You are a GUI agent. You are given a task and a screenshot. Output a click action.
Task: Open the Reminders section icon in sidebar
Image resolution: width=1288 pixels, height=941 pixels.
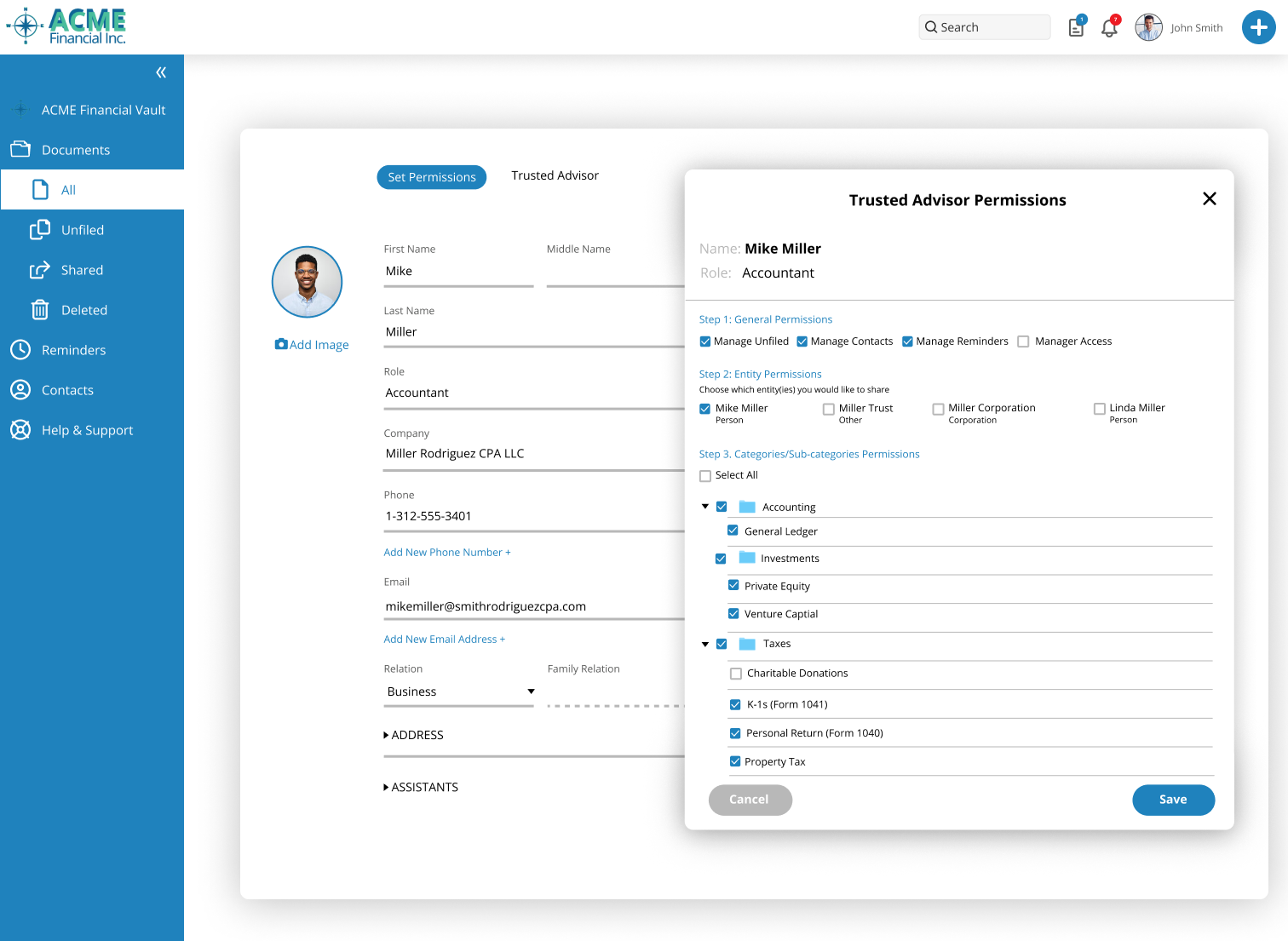click(x=21, y=349)
